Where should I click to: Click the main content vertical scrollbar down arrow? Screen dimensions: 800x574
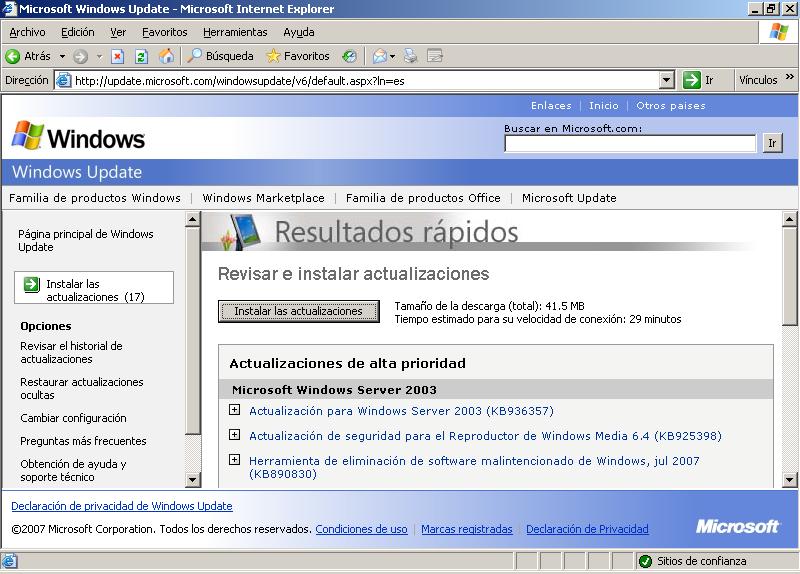790,481
